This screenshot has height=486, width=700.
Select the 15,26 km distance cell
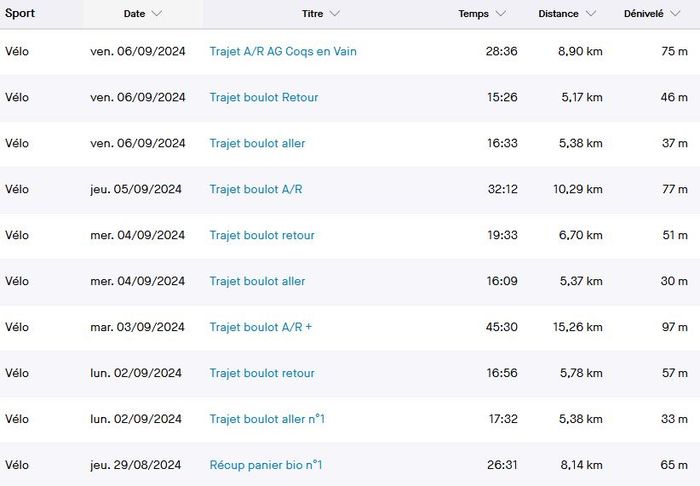(579, 328)
